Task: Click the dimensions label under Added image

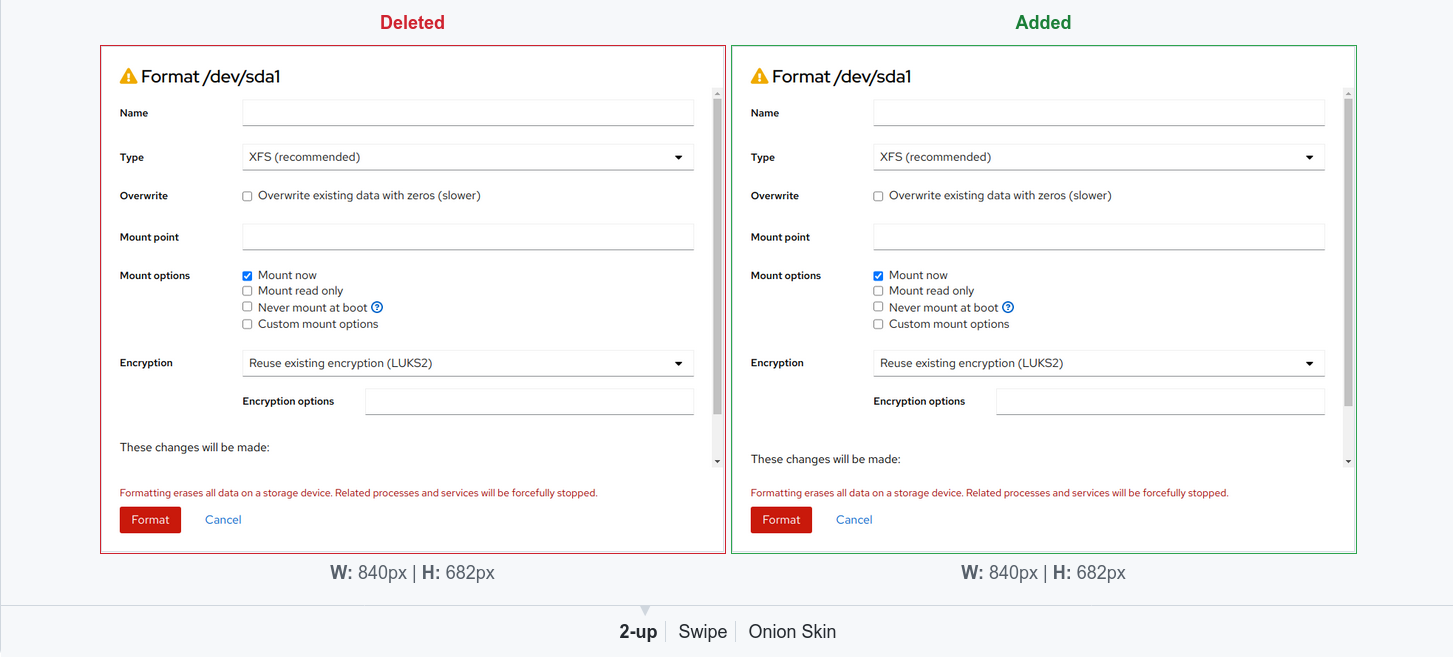Action: pos(1043,573)
